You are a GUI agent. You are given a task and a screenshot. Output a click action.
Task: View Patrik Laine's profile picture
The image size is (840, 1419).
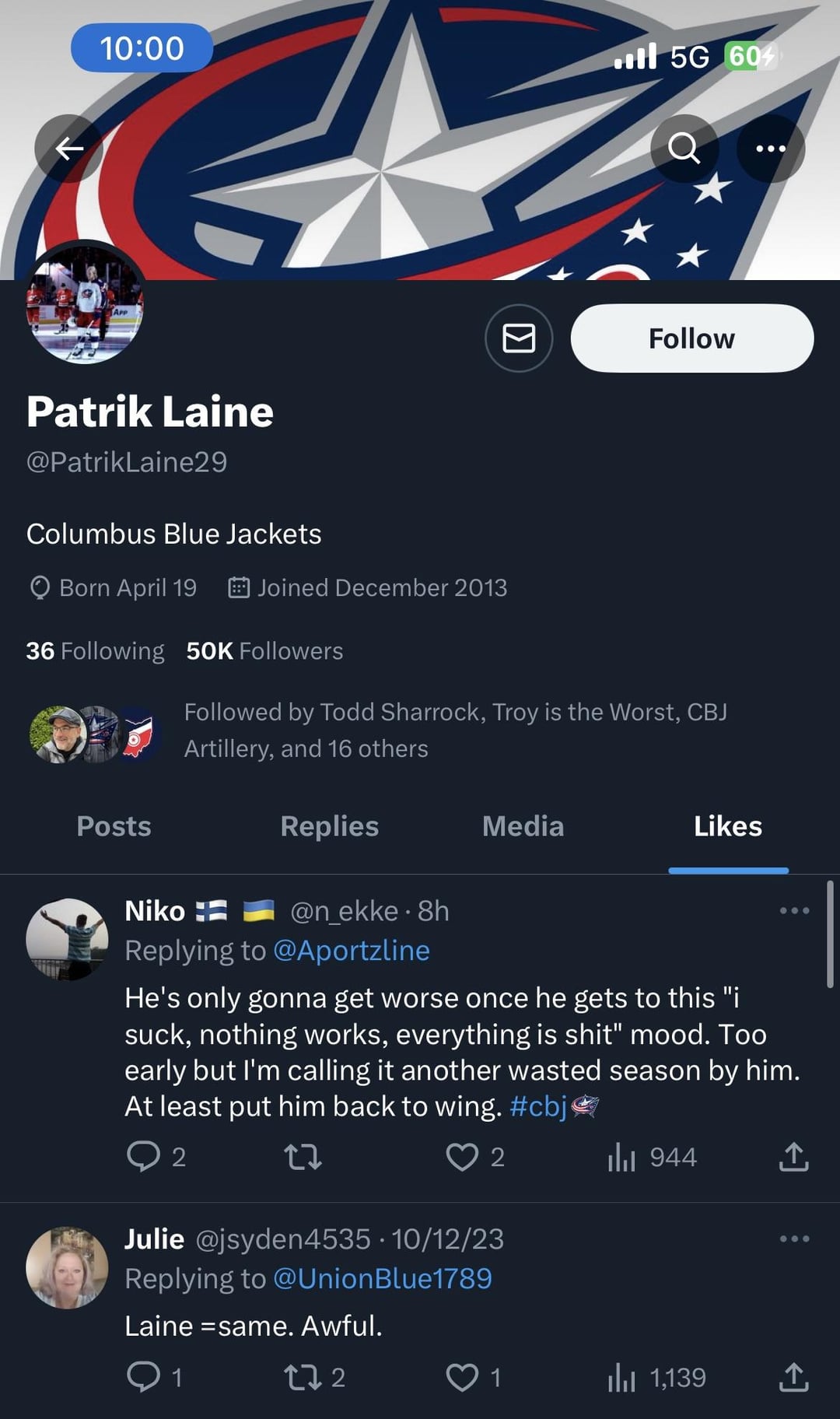pyautogui.click(x=86, y=305)
